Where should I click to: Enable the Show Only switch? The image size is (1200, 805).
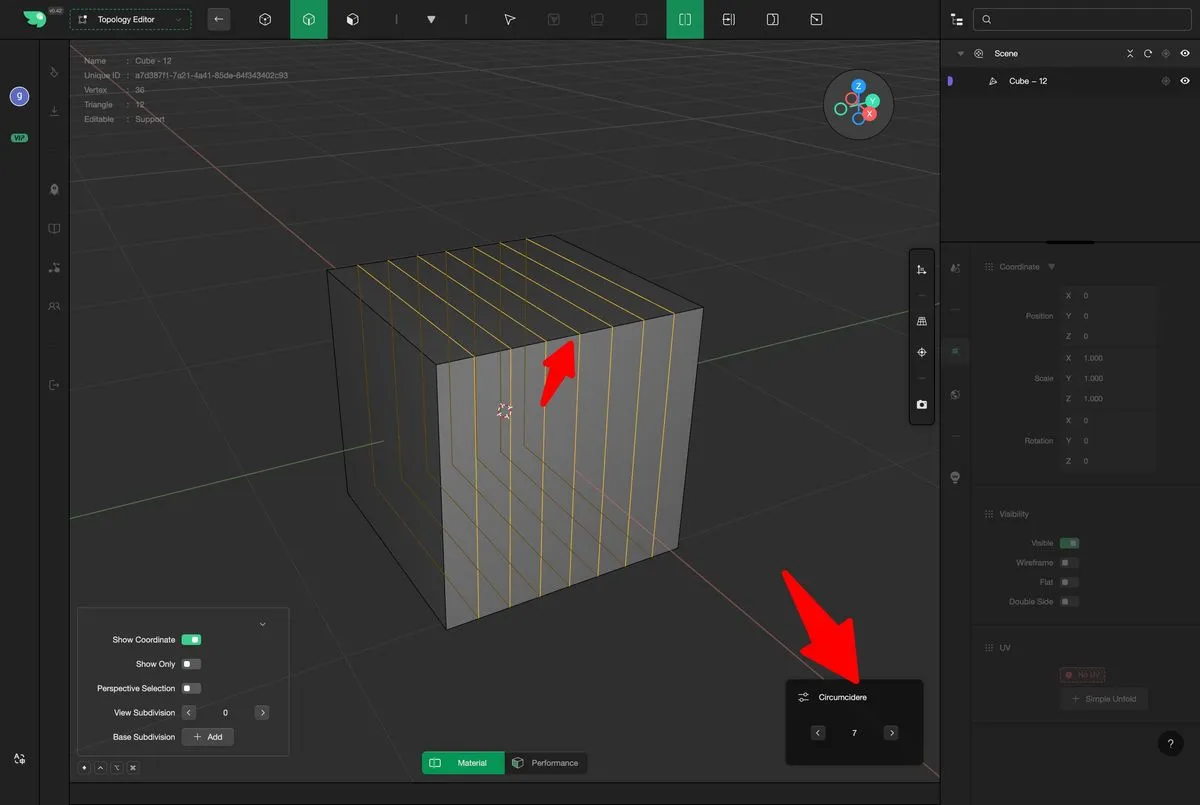click(191, 664)
